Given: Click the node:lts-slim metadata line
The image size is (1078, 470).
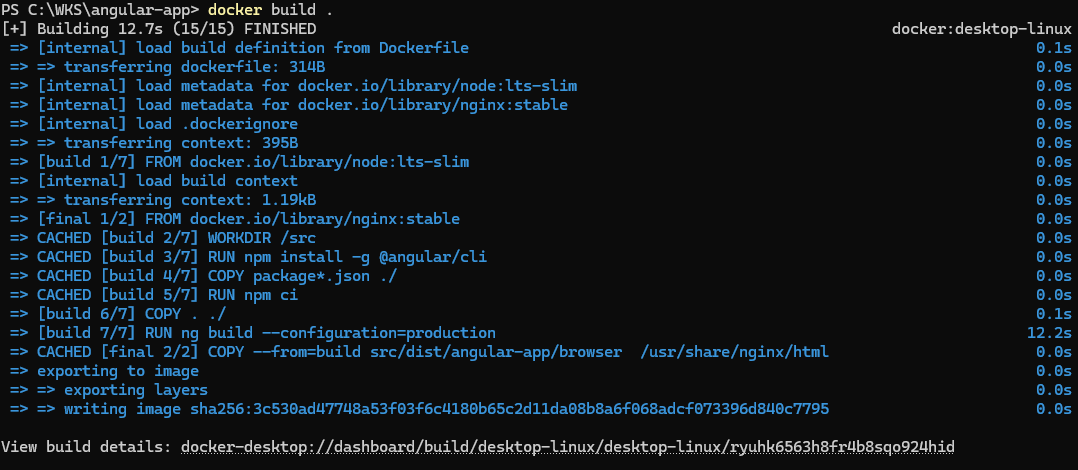Looking at the screenshot, I should point(293,87).
